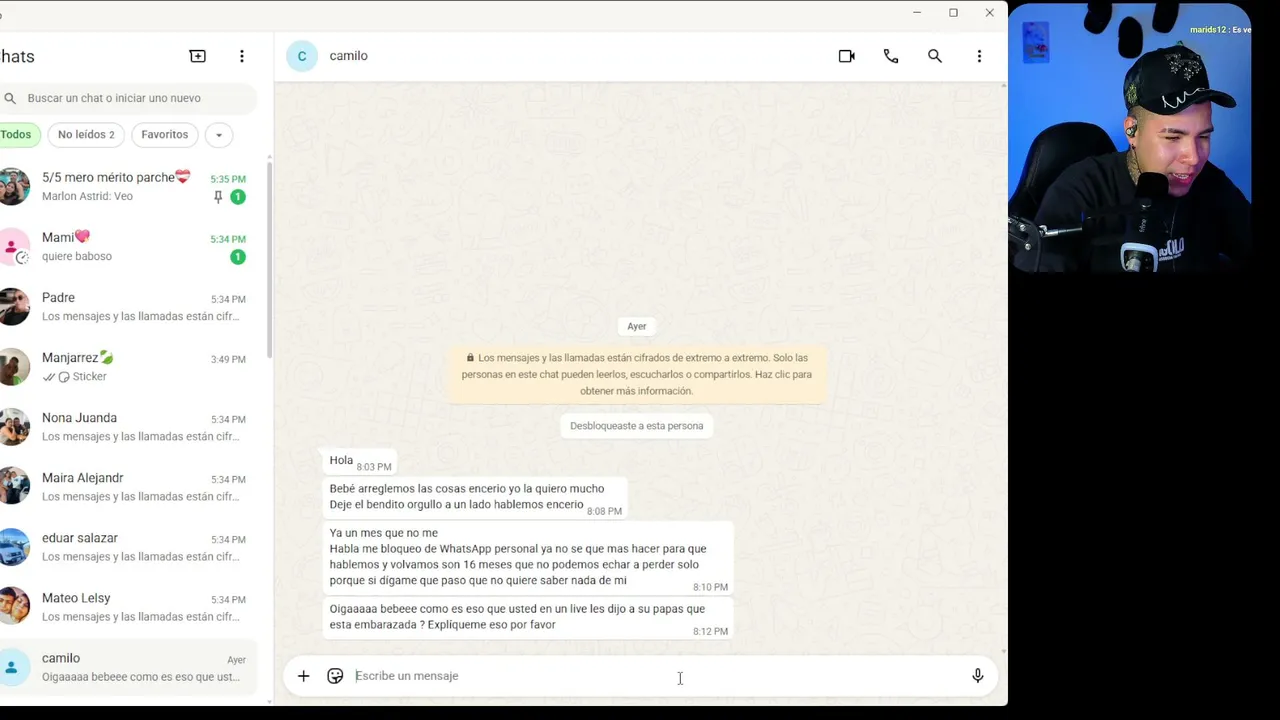Click the end-to-end encryption notice
Screen dimensions: 1280x720
[x=637, y=374]
